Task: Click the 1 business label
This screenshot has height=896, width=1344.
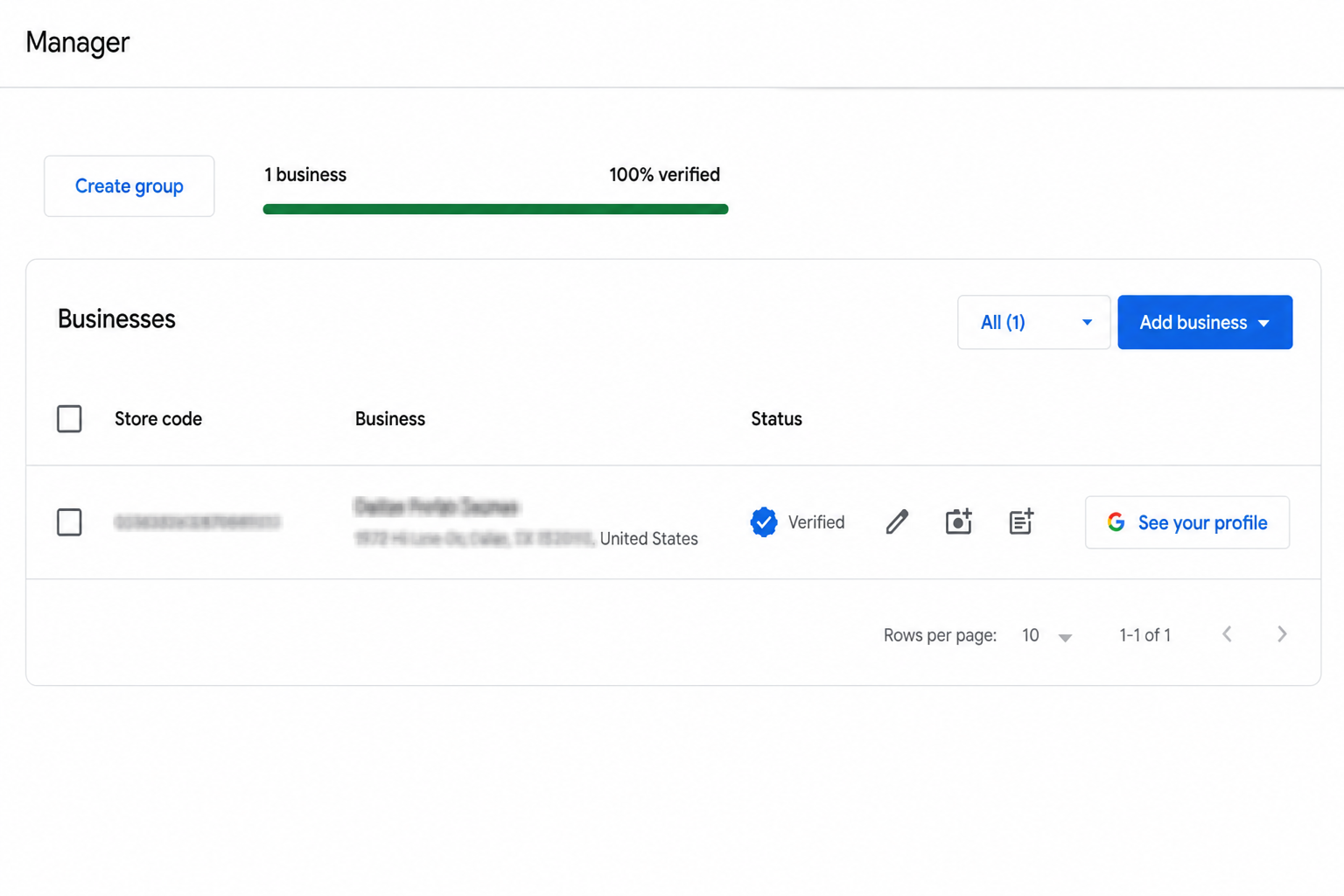Action: pos(305,175)
